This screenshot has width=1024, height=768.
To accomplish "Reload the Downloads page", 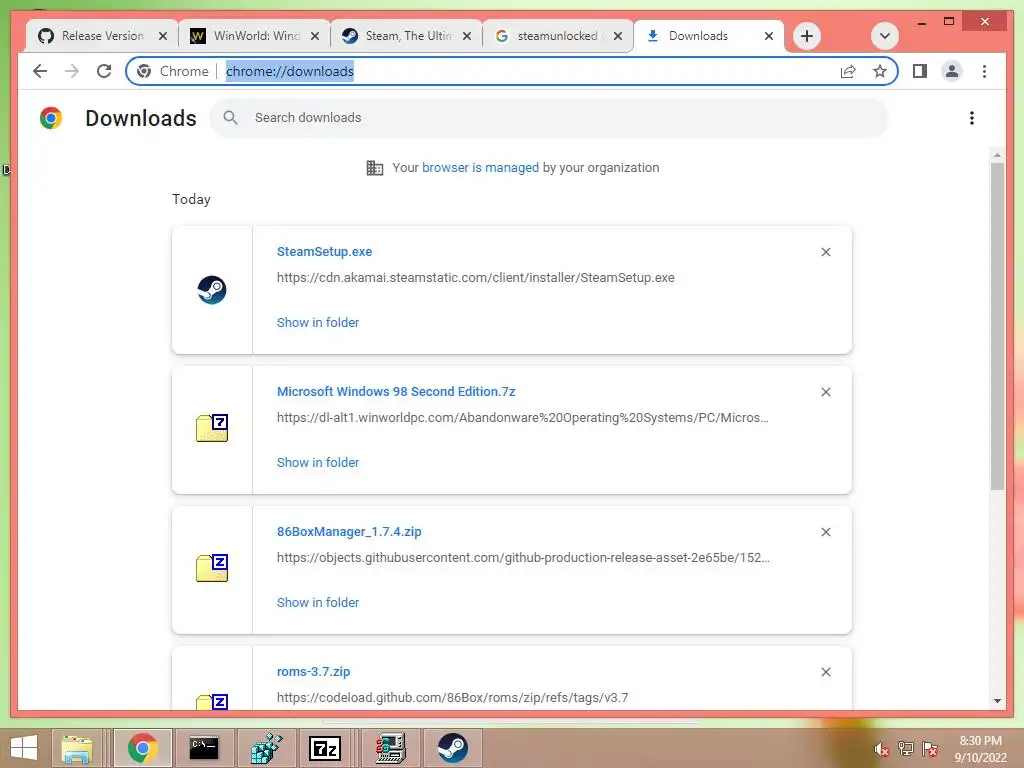I will (104, 71).
